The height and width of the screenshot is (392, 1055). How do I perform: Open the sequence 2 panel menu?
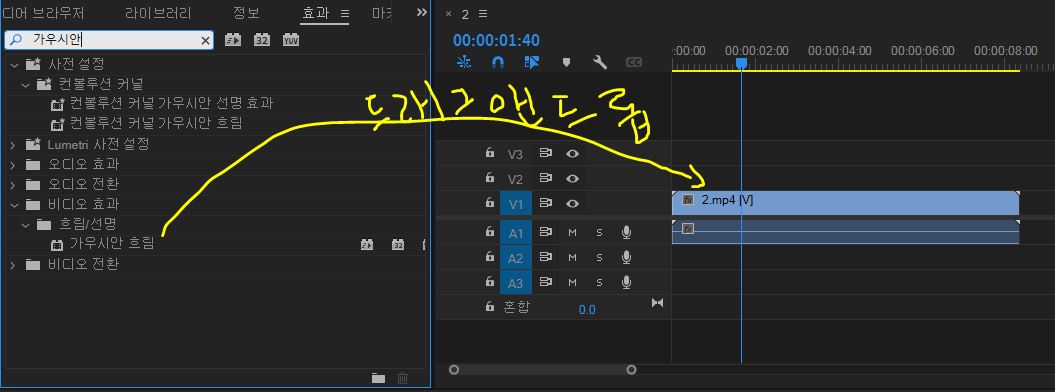[482, 14]
